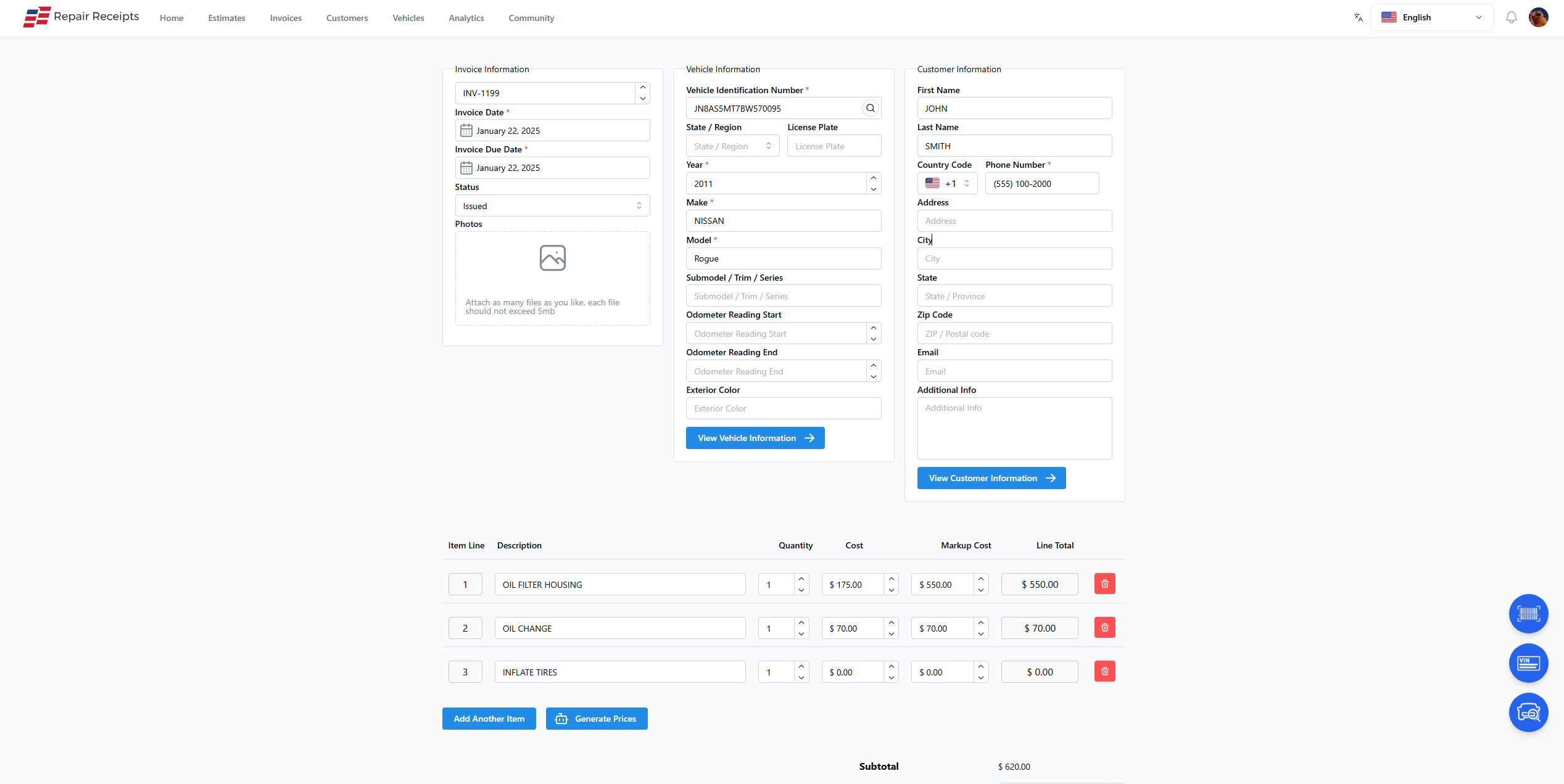Open the Country Code +1 dropdown

coord(947,183)
